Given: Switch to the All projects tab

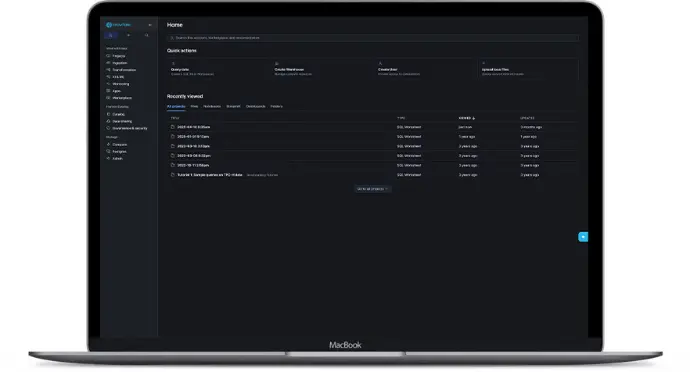Looking at the screenshot, I should point(176,107).
